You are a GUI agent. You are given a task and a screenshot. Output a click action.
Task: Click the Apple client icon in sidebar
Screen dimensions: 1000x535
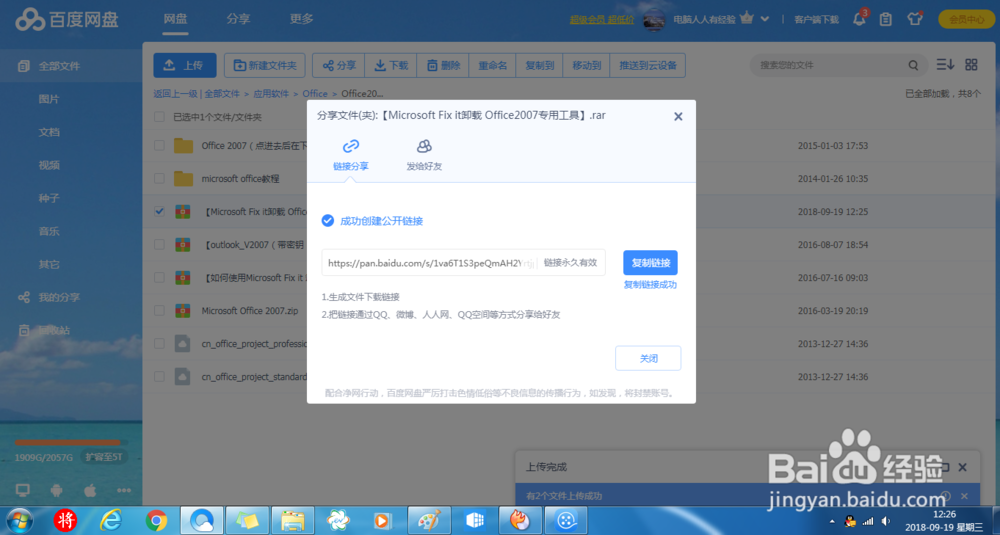tap(90, 490)
